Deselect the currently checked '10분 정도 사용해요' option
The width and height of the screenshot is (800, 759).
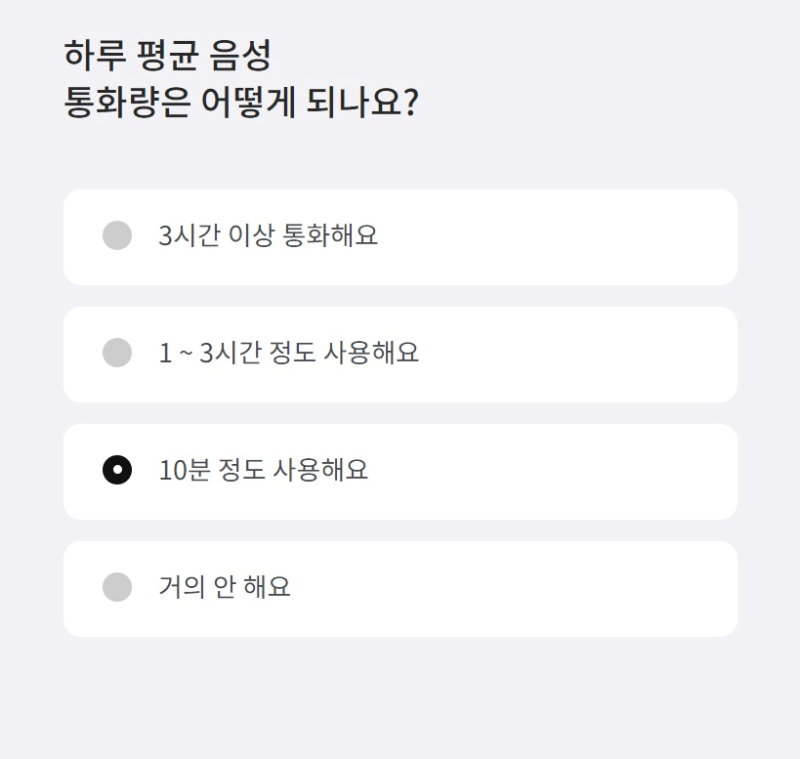pyautogui.click(x=118, y=471)
